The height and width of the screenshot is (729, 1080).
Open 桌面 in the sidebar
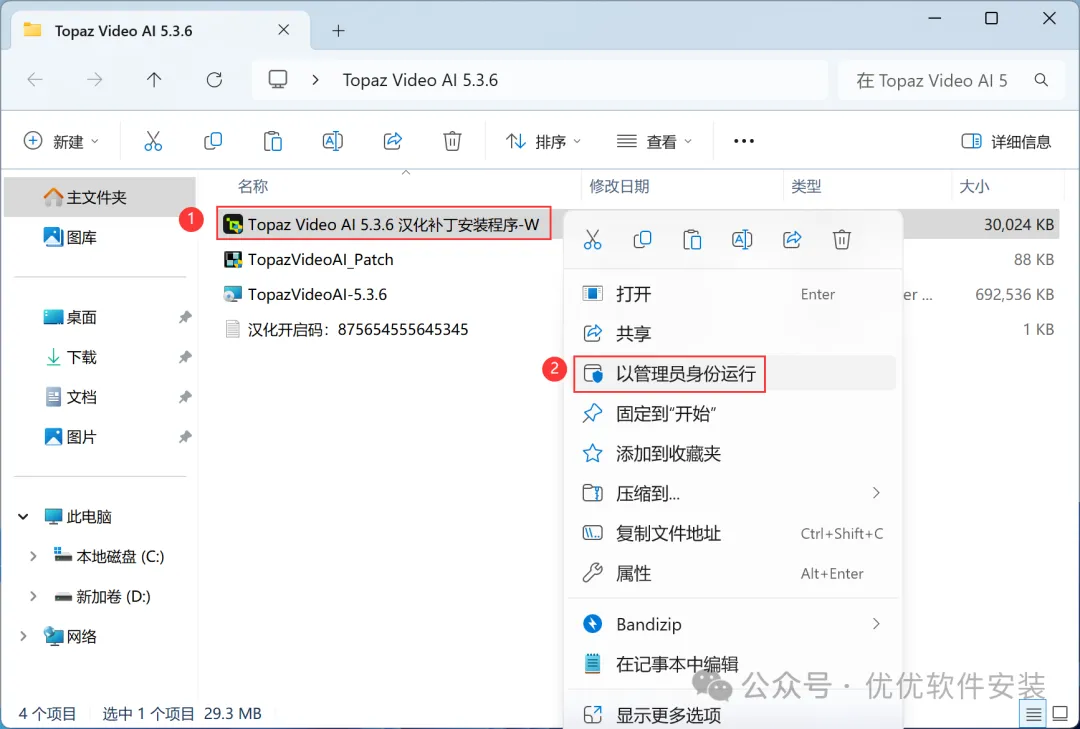(x=100, y=317)
